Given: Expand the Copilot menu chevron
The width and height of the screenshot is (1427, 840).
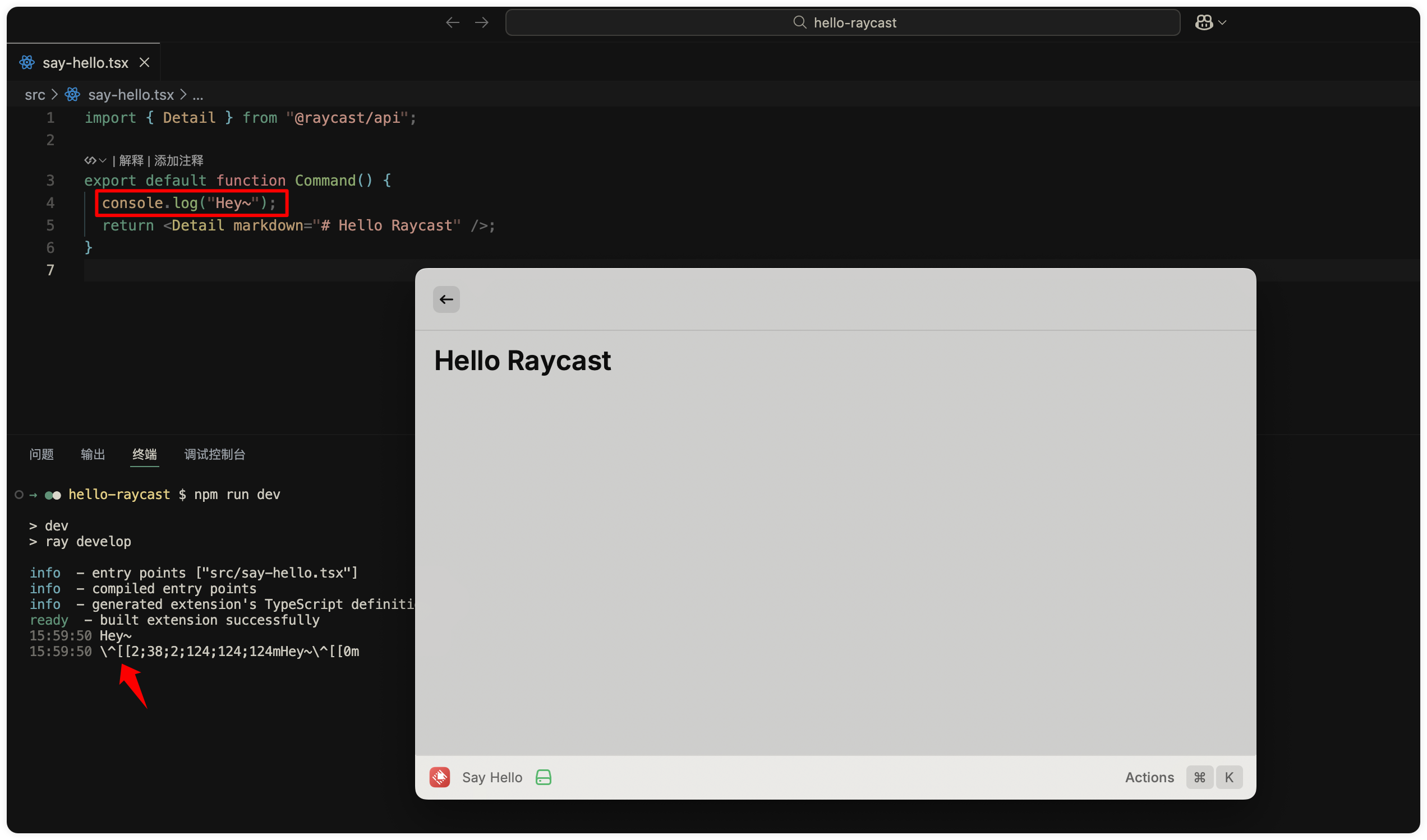Looking at the screenshot, I should (1222, 22).
